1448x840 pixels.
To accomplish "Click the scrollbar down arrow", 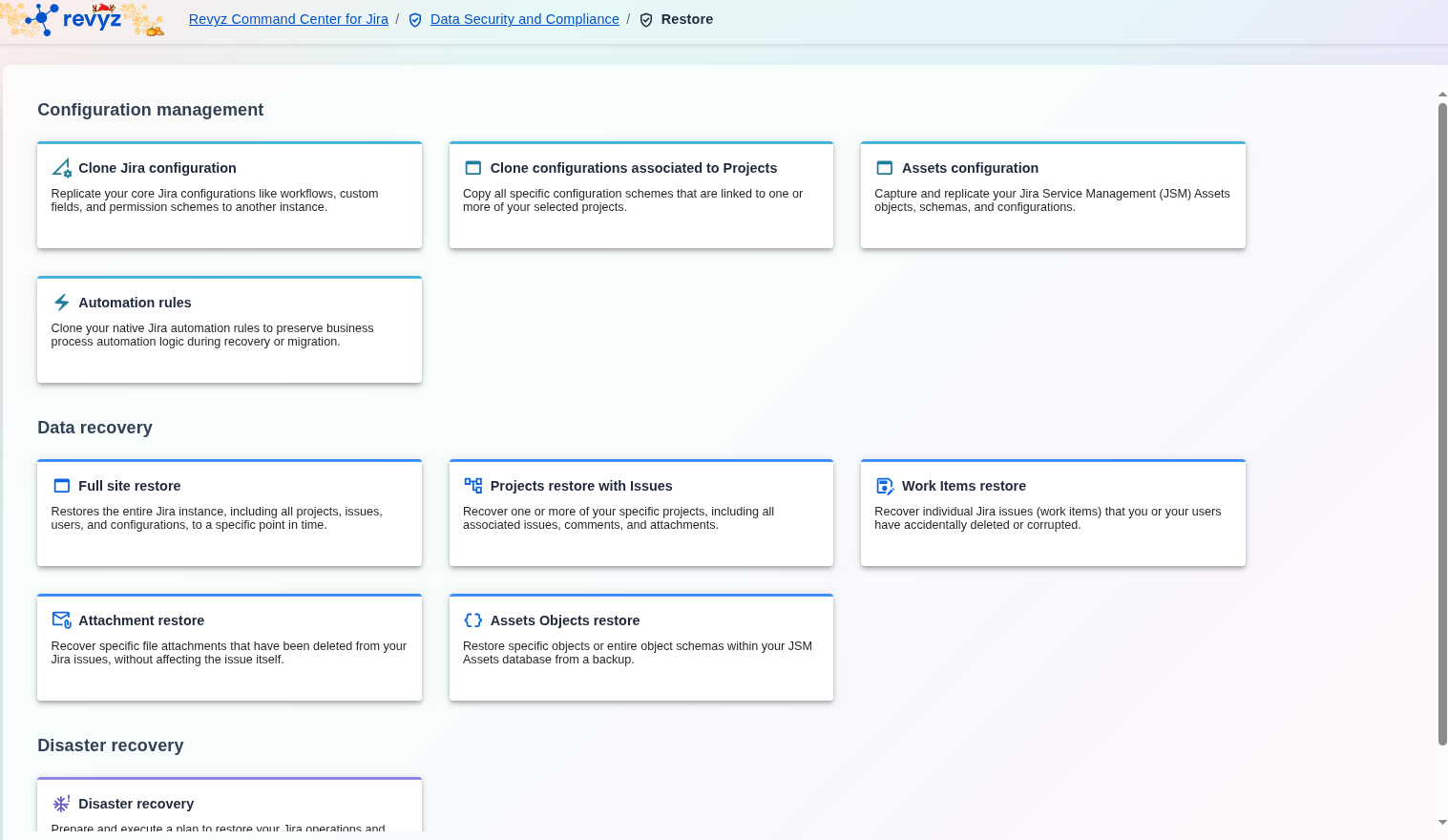I will click(1441, 823).
